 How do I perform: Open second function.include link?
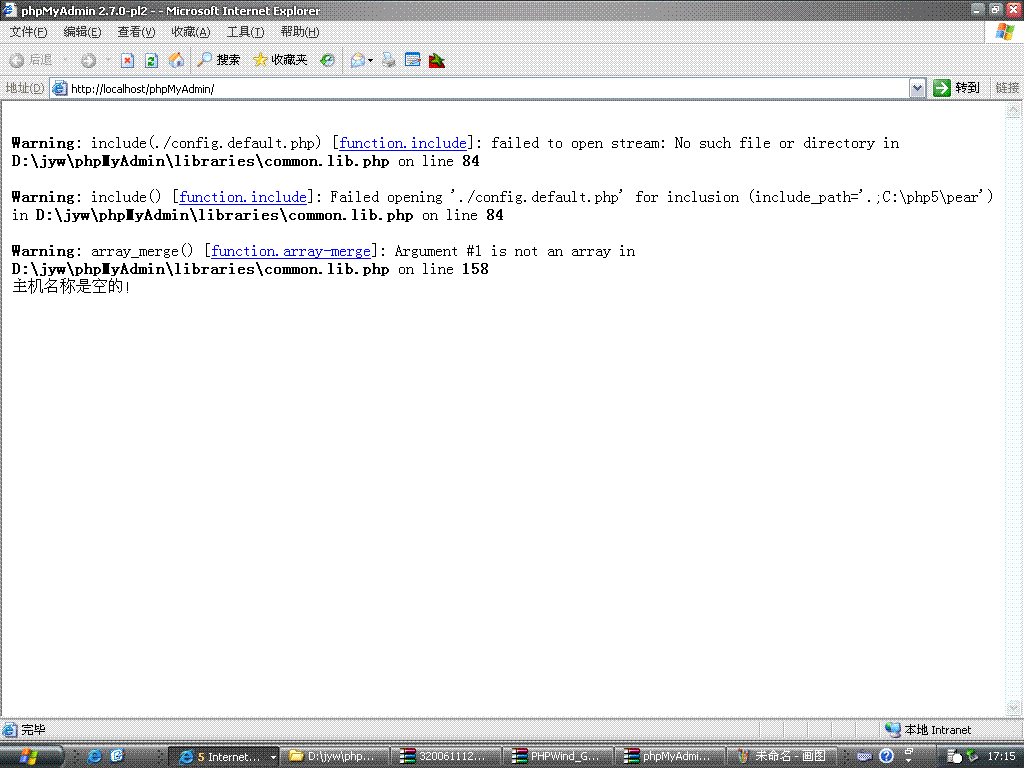point(243,197)
